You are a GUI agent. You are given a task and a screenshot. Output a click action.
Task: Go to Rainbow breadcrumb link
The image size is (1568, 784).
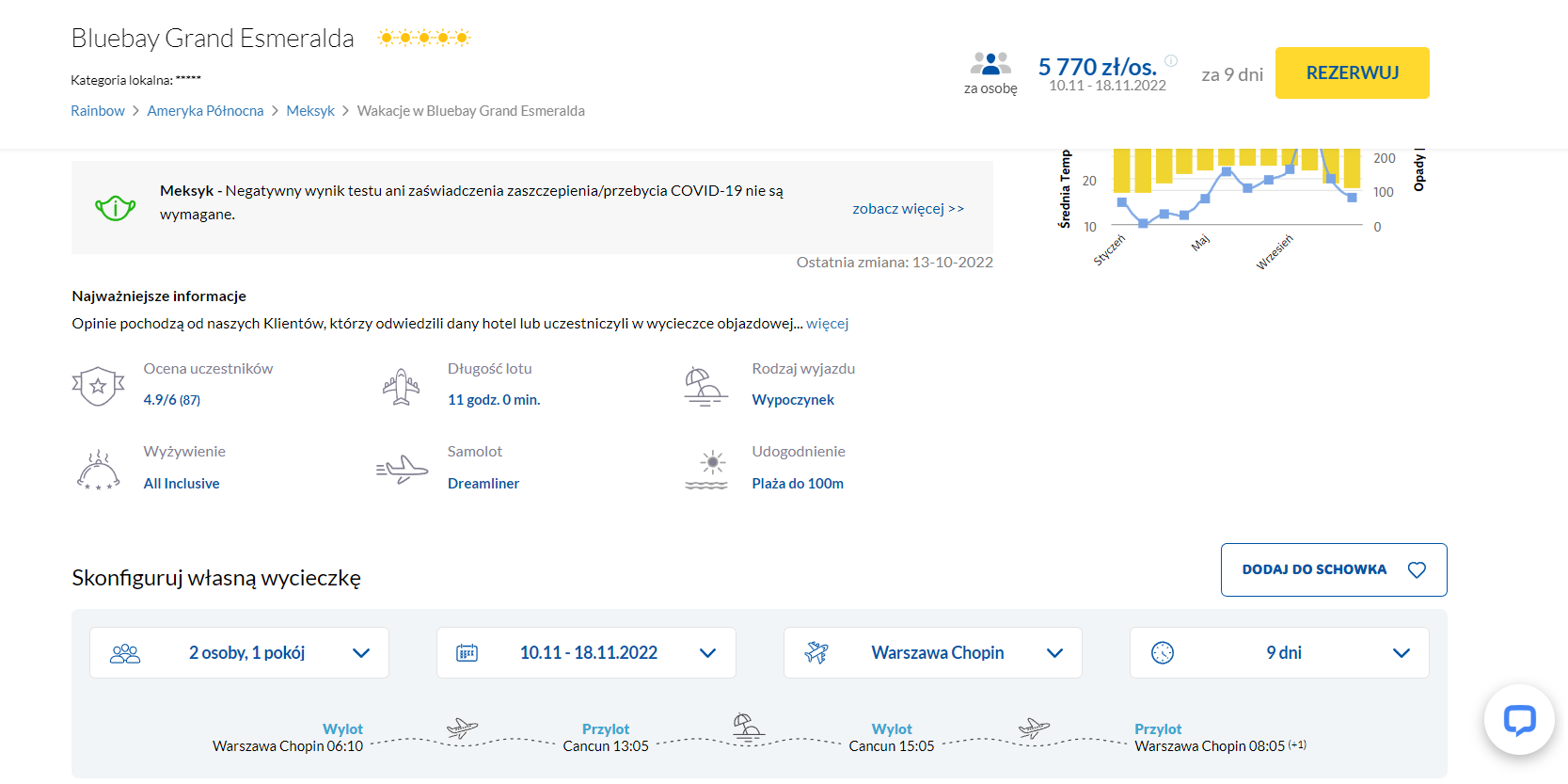(98, 110)
